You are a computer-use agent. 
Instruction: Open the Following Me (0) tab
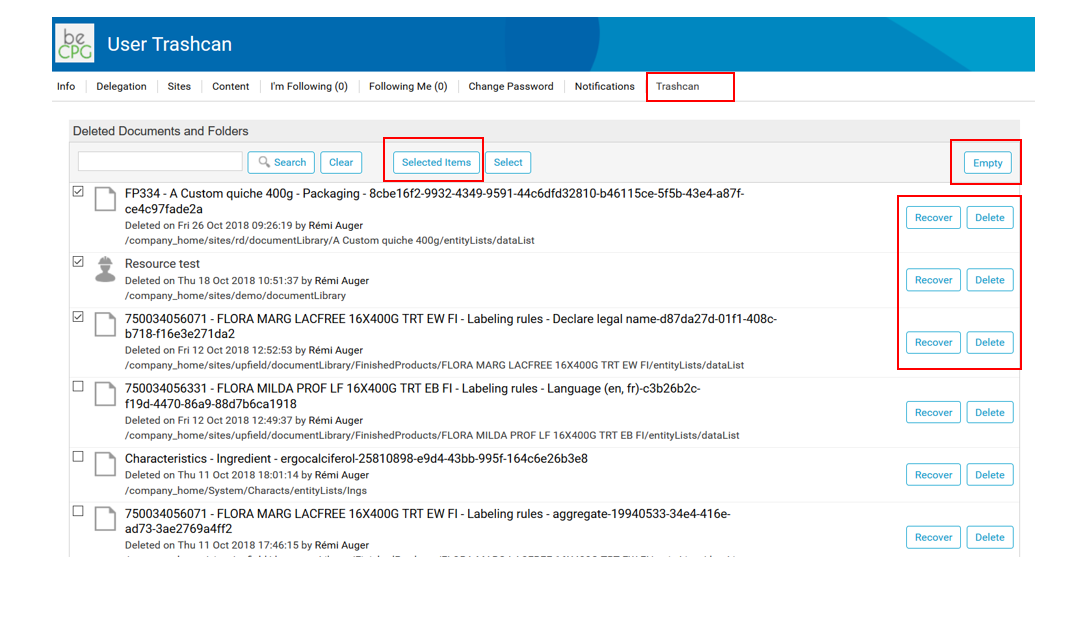(x=408, y=86)
